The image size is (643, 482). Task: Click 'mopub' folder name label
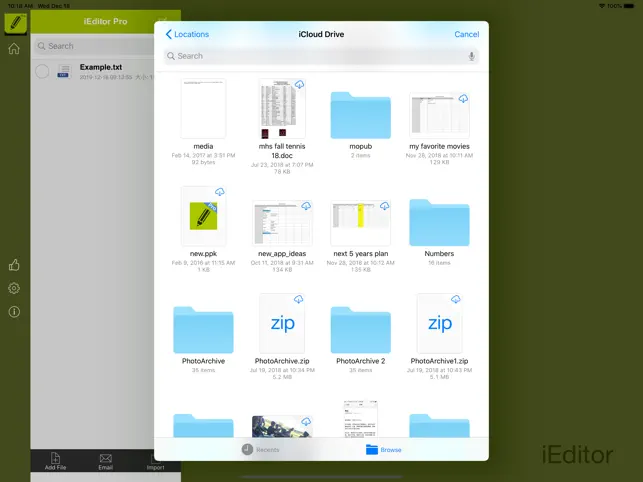360,146
